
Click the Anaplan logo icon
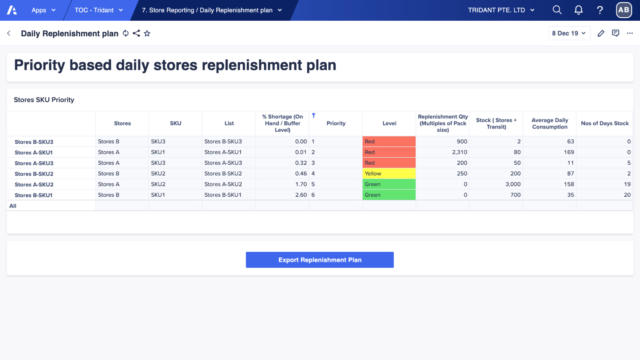[11, 10]
